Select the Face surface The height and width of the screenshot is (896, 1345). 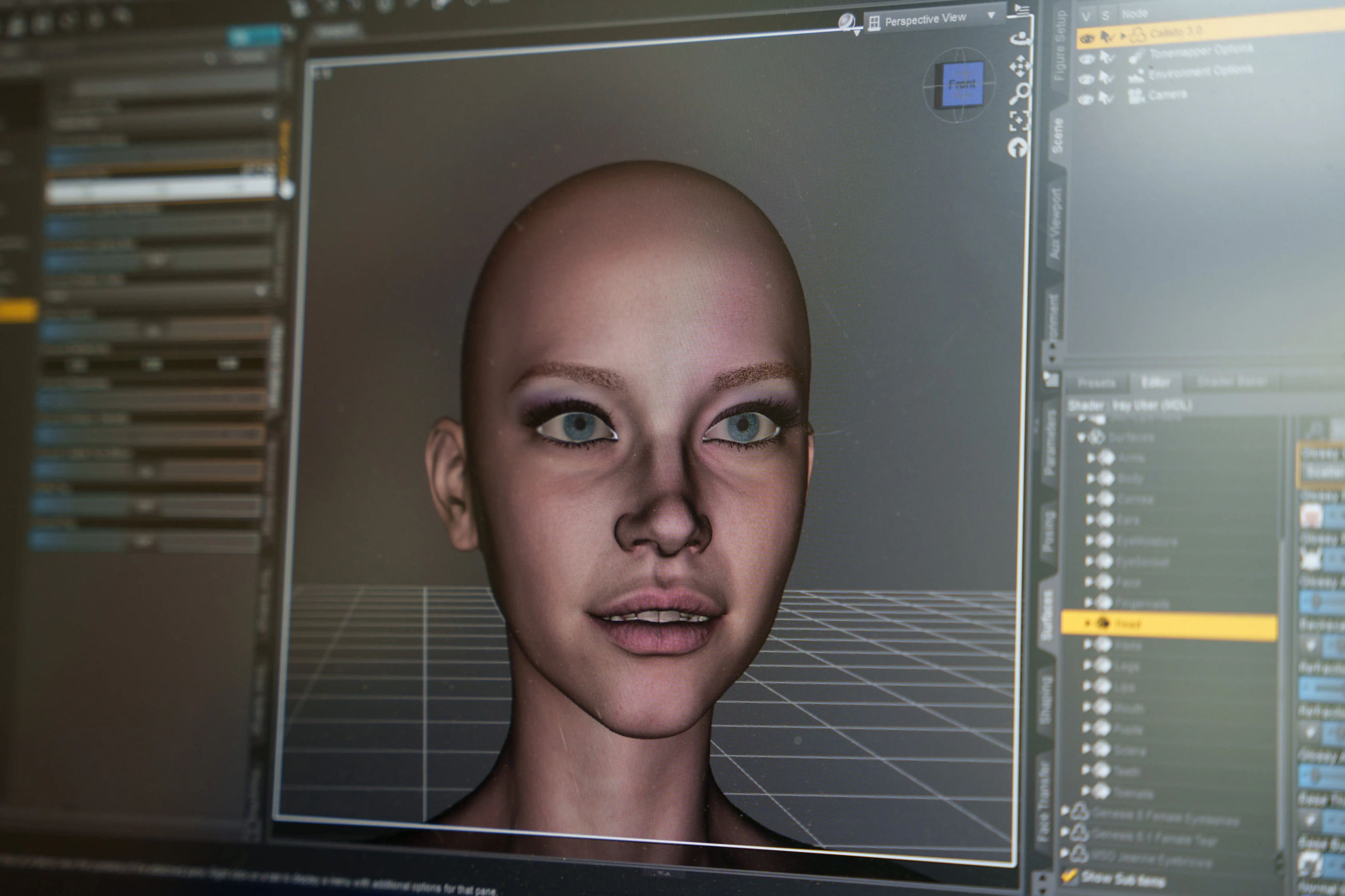coord(1127,583)
